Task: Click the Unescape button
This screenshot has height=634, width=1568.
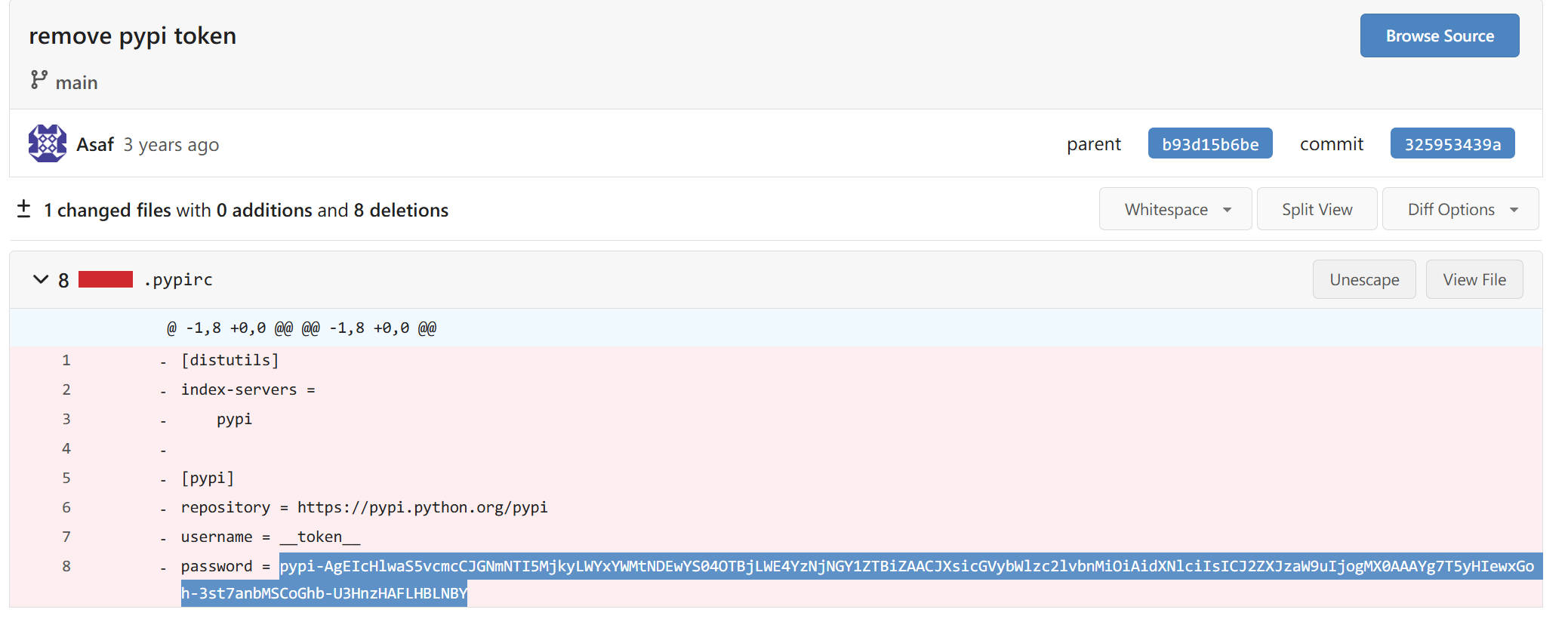Action: (x=1364, y=279)
